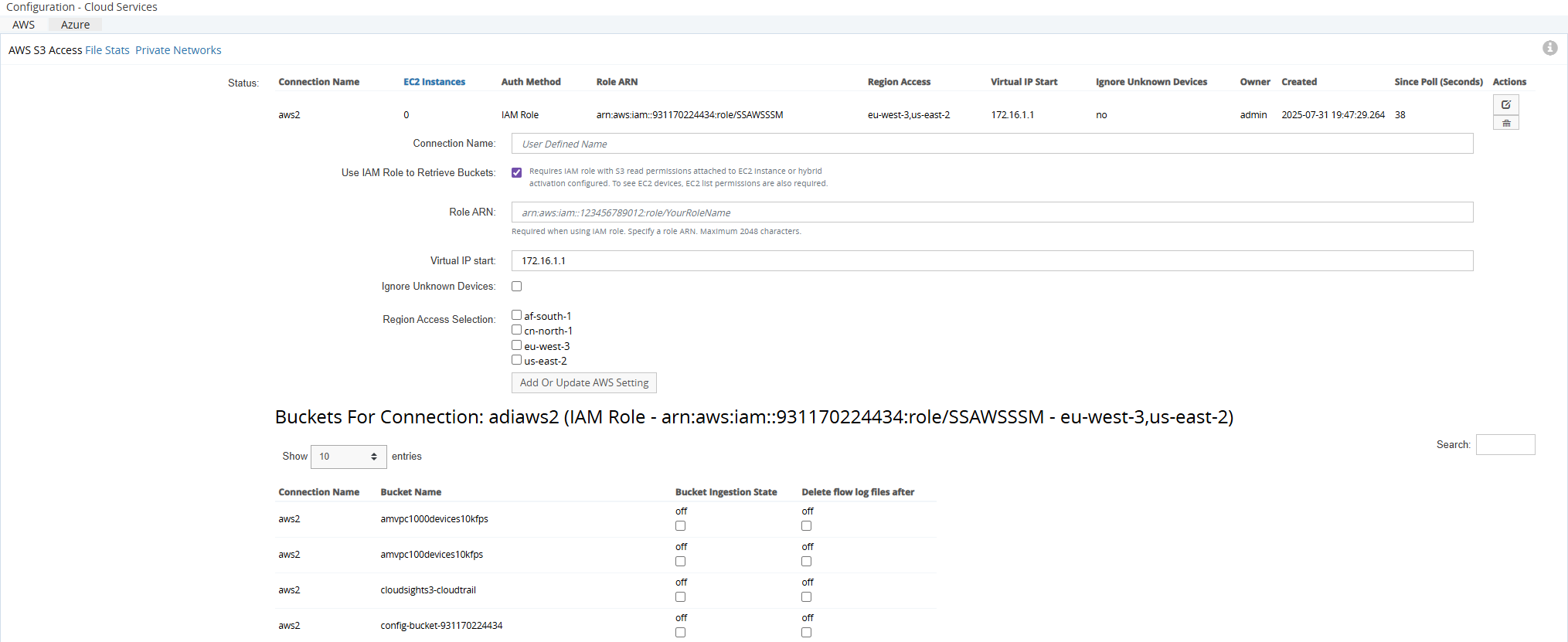Viewport: 1568px width, 642px height.
Task: Click the Role ARN value arn:aws:iam::931170224434:role/SSAWSSSM
Action: click(x=690, y=115)
